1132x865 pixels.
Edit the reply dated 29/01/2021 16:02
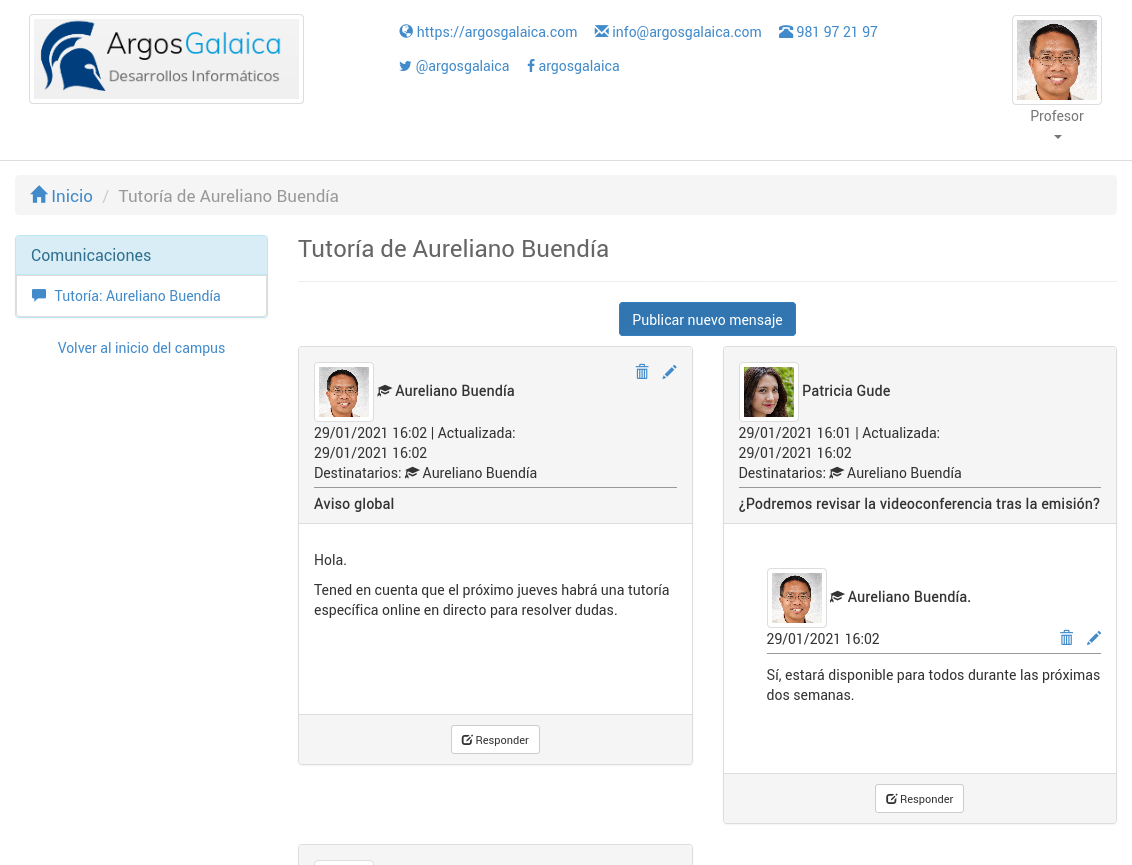pyautogui.click(x=1094, y=638)
